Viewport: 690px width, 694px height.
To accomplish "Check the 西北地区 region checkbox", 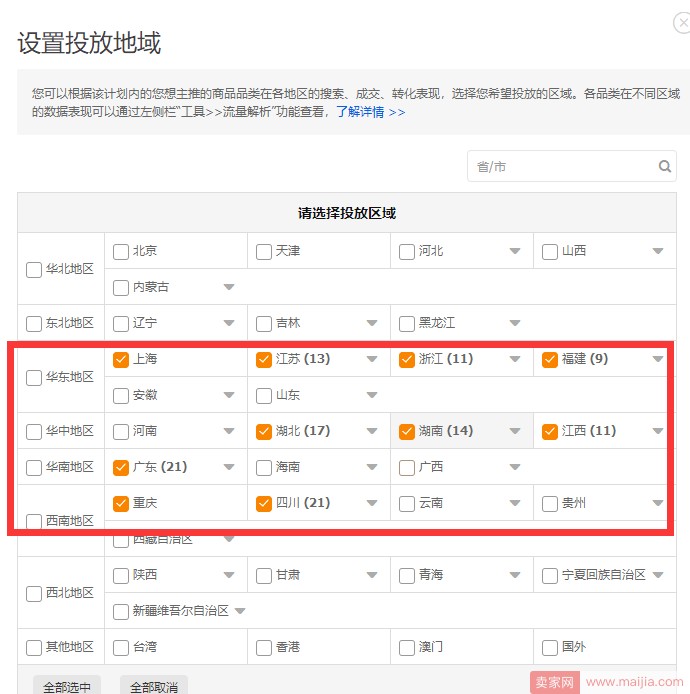I will point(34,594).
